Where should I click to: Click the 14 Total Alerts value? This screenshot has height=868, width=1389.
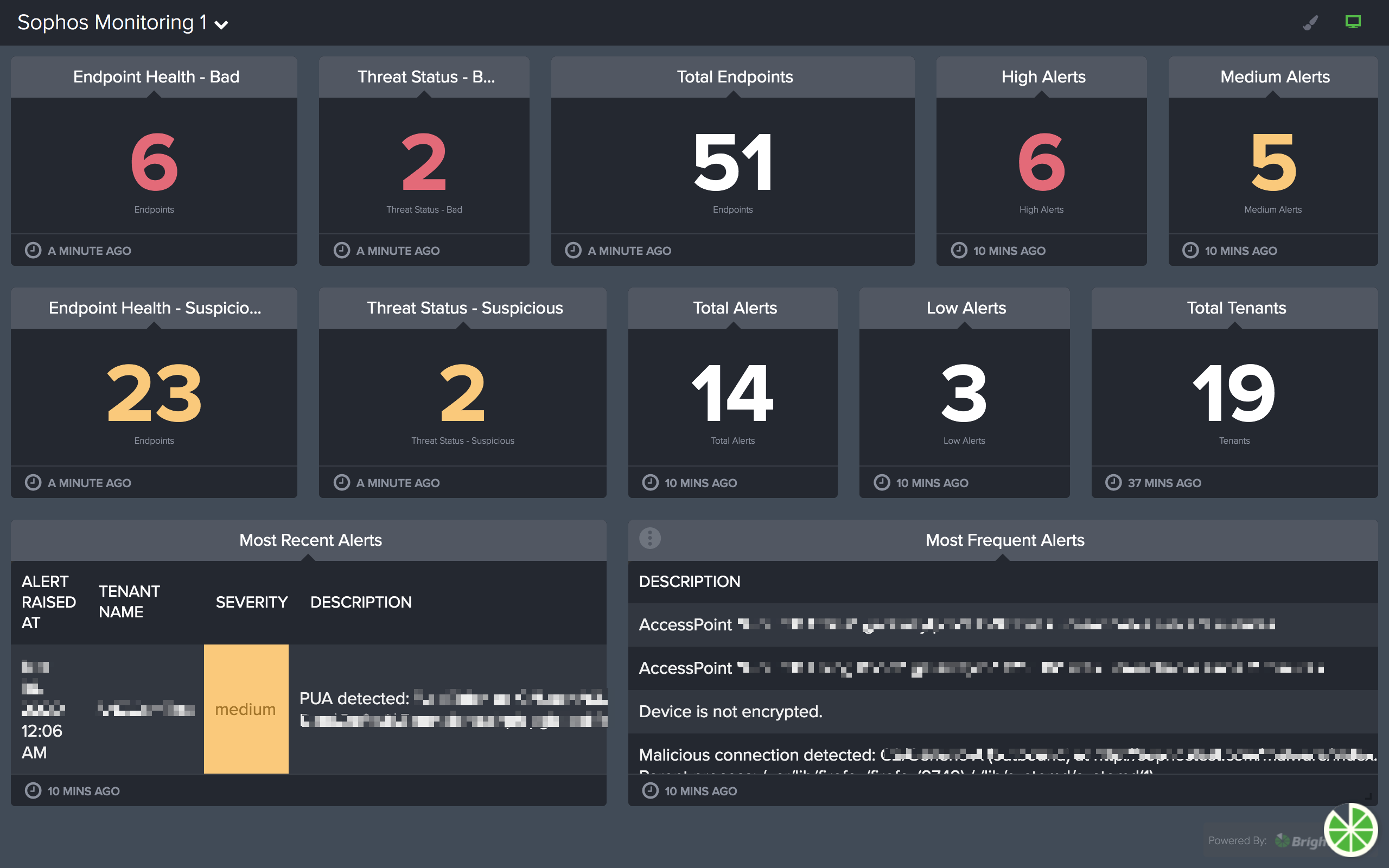coord(733,393)
